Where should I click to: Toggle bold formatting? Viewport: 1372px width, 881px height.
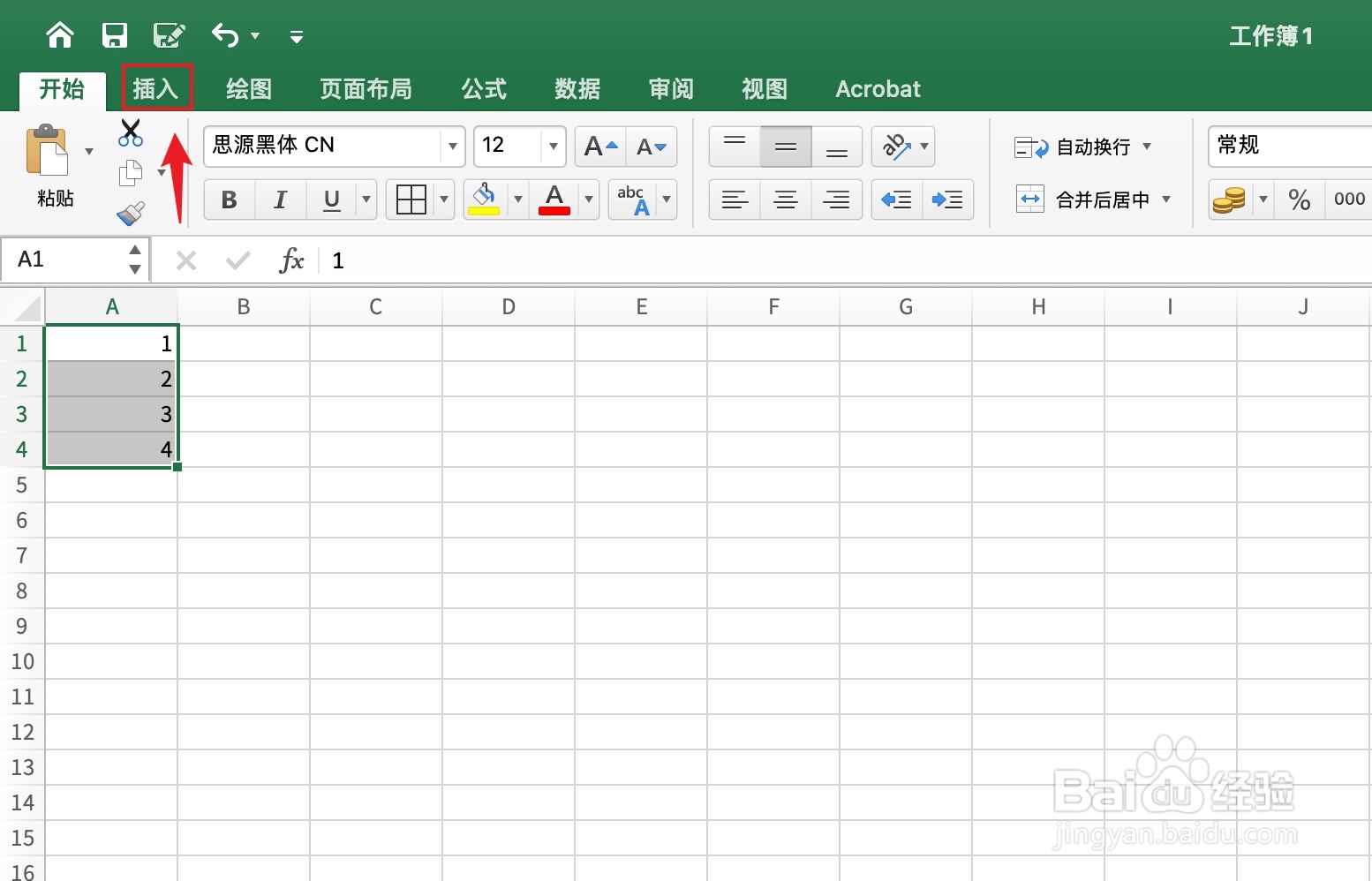(230, 200)
